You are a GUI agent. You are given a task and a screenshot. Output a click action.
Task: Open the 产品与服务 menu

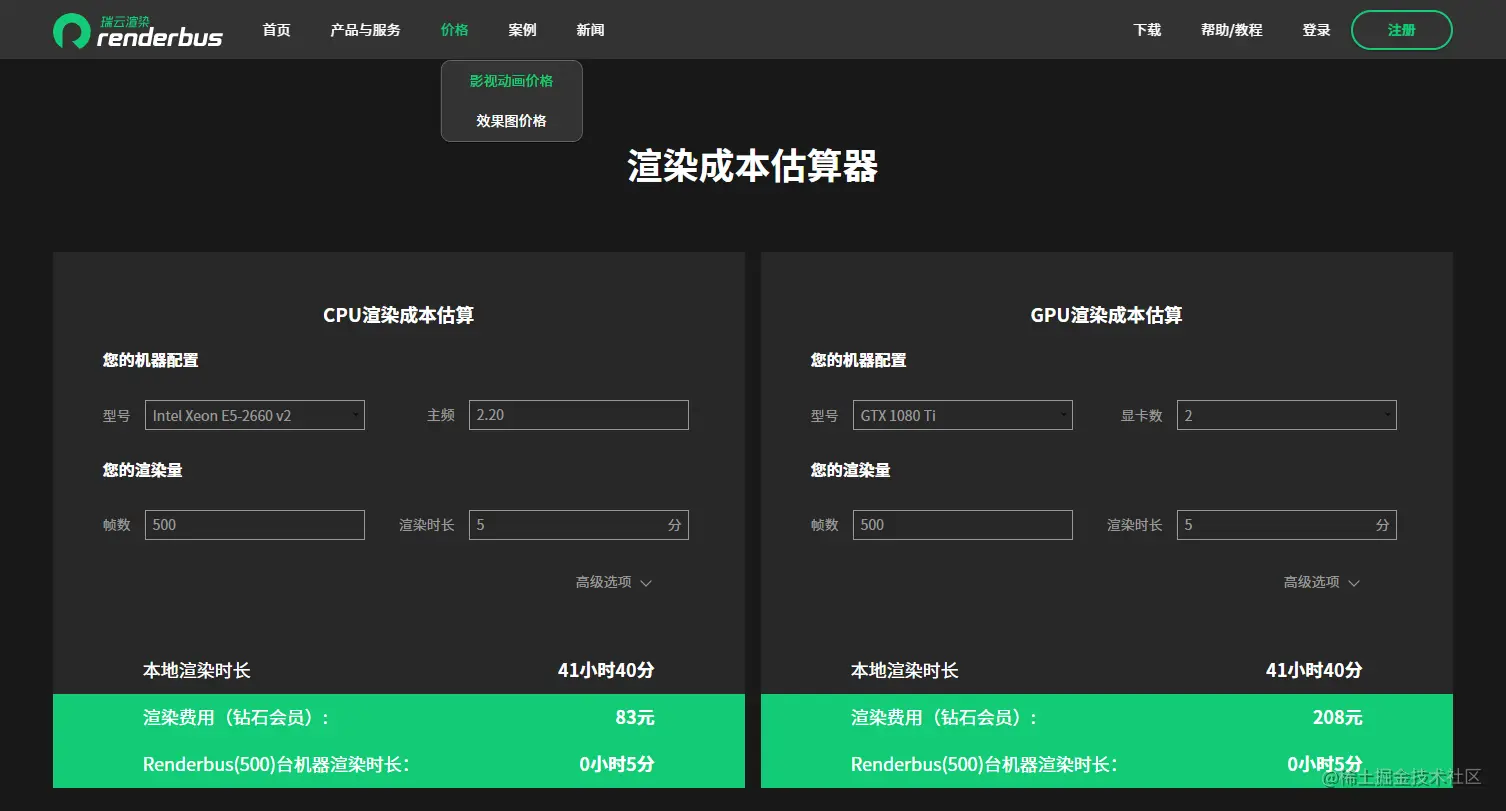coord(365,29)
